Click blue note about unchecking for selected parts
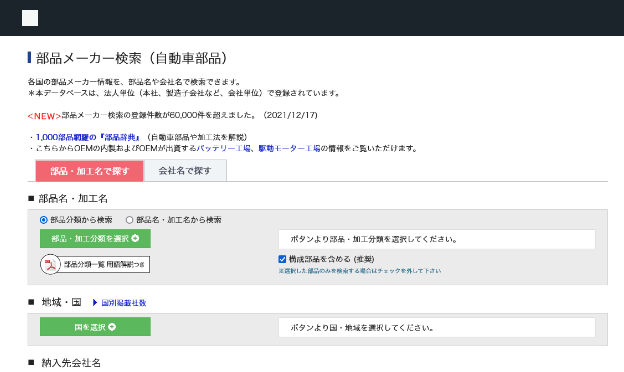Screen dimensions: 624x372 pos(360,271)
